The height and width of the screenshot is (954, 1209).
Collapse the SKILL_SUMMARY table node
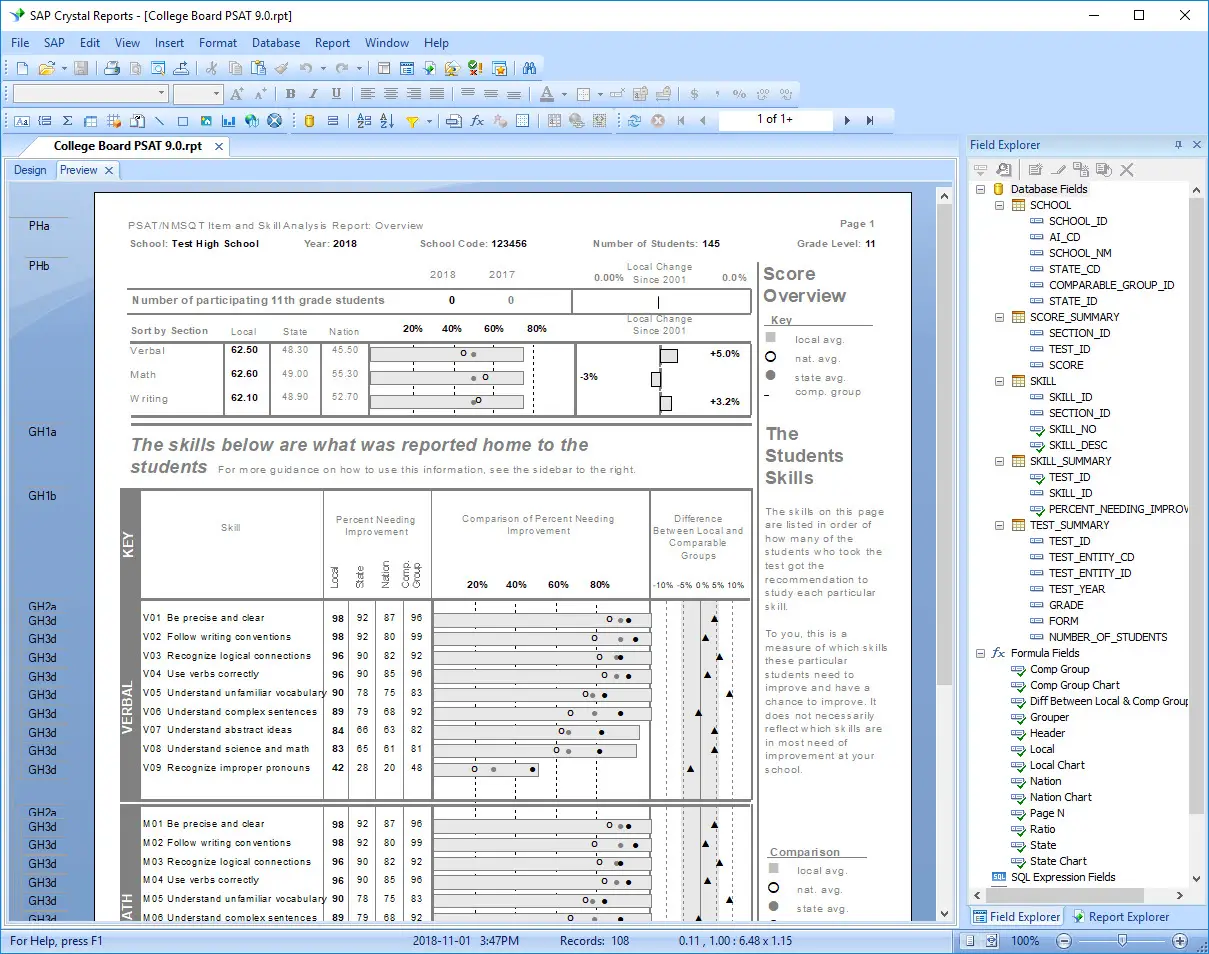[1000, 461]
